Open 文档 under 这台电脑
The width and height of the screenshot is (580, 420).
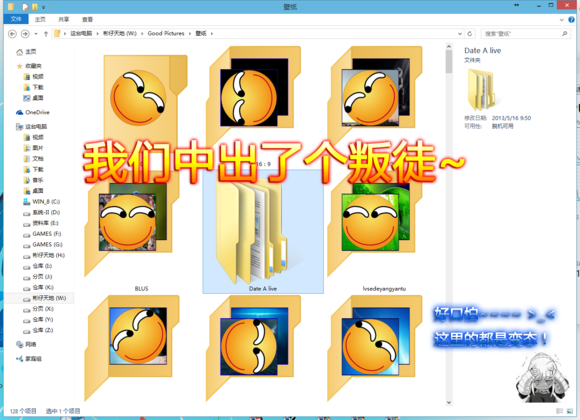pos(34,159)
